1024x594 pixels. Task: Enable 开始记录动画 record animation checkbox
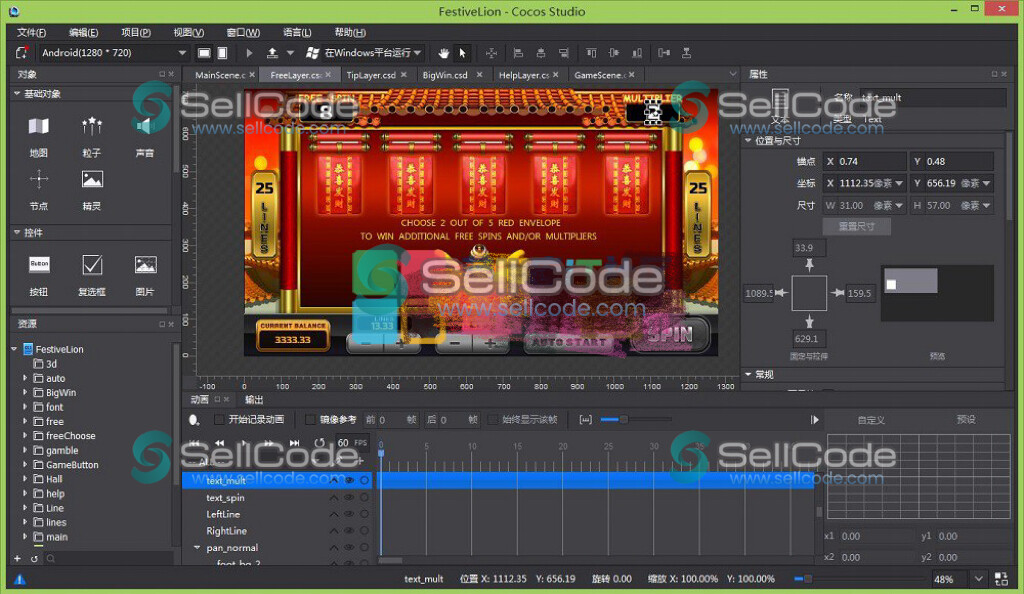pyautogui.click(x=220, y=420)
